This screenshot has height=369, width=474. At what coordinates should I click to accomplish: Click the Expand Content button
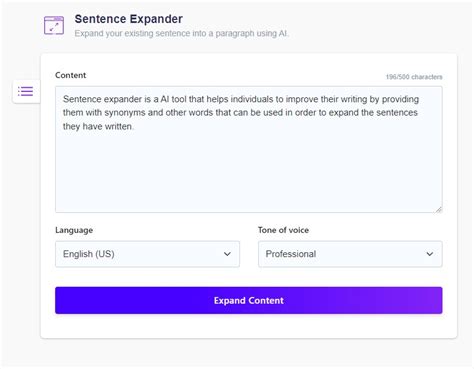(x=249, y=300)
